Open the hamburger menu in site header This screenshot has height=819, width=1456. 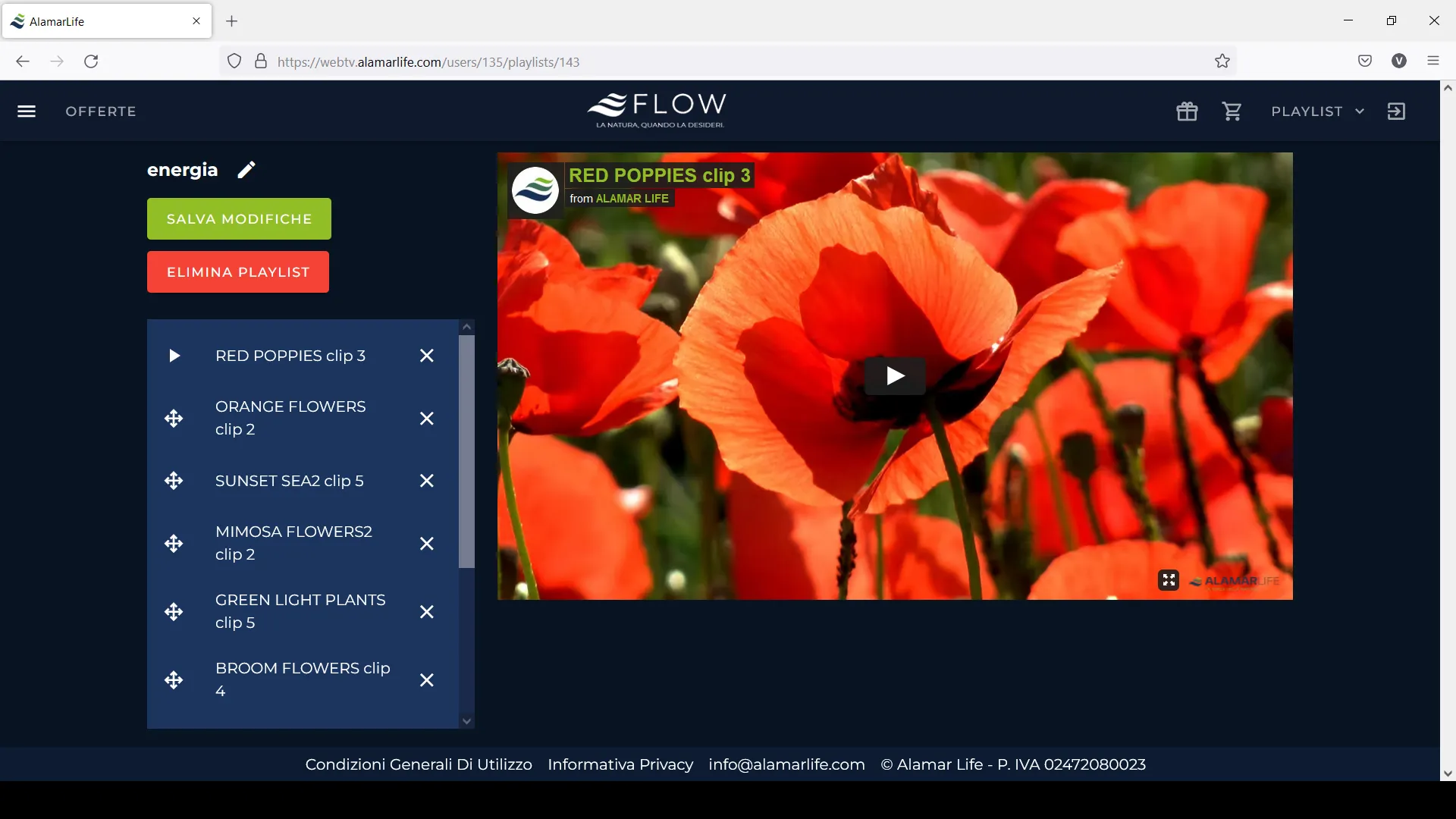click(x=27, y=111)
